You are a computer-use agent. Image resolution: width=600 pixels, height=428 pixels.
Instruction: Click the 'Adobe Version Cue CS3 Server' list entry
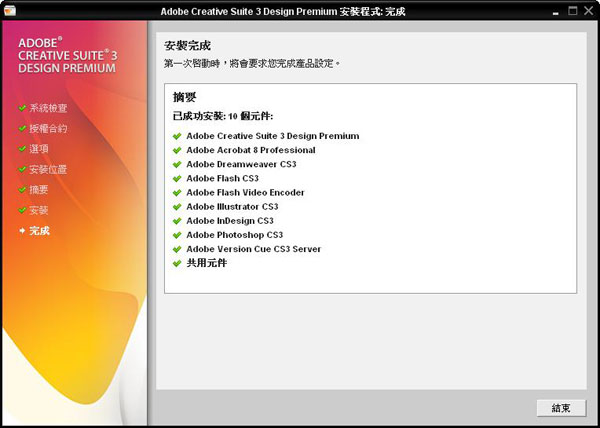point(254,249)
